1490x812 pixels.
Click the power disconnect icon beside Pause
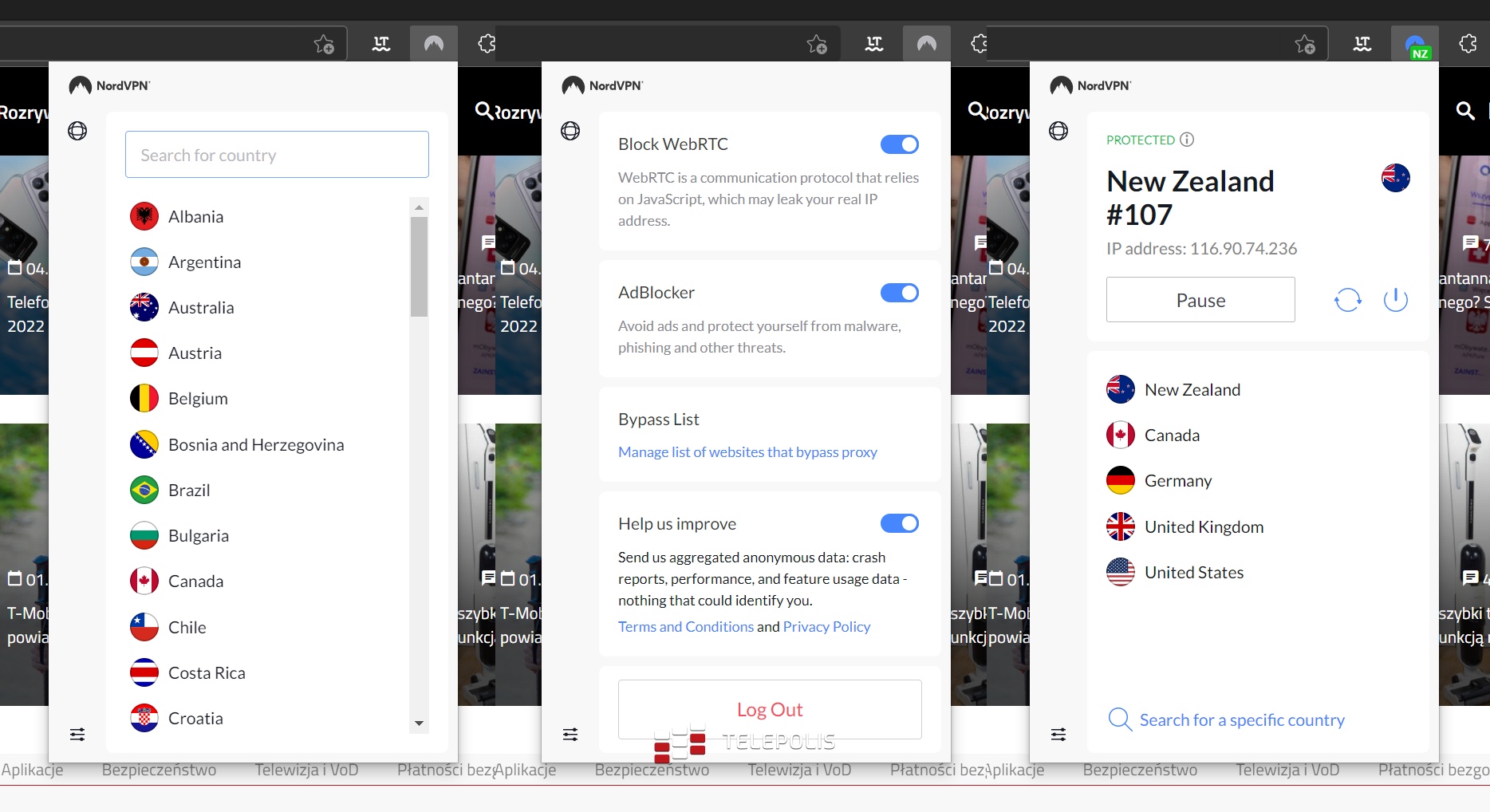pos(1395,300)
